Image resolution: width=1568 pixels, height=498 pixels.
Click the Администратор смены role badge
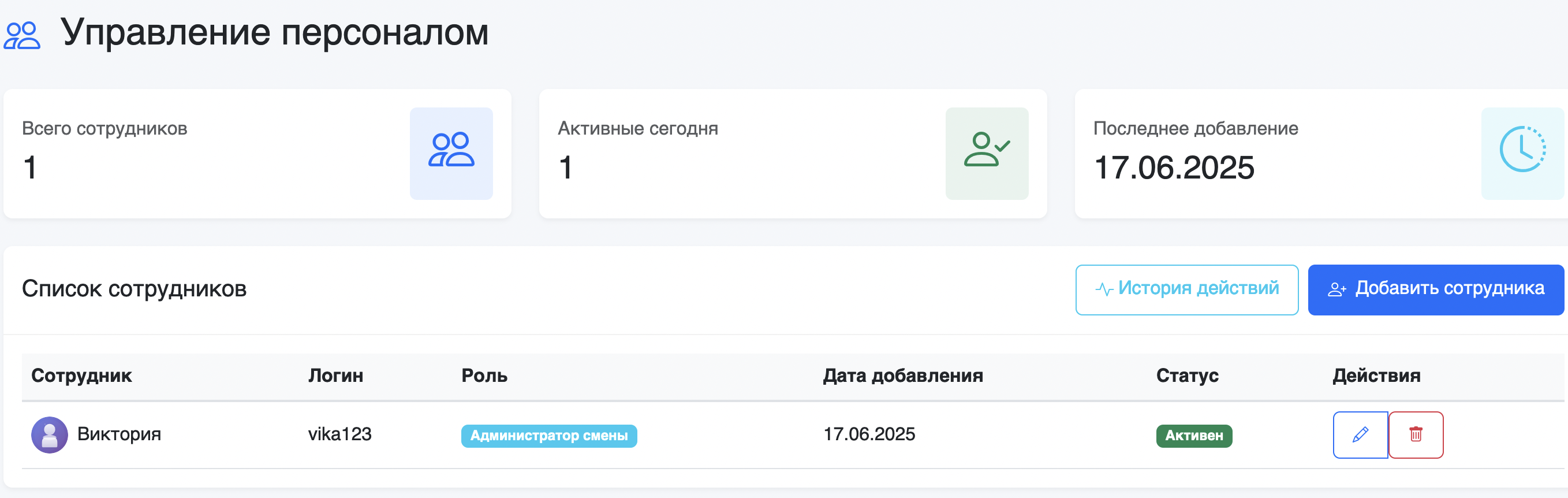tap(548, 436)
